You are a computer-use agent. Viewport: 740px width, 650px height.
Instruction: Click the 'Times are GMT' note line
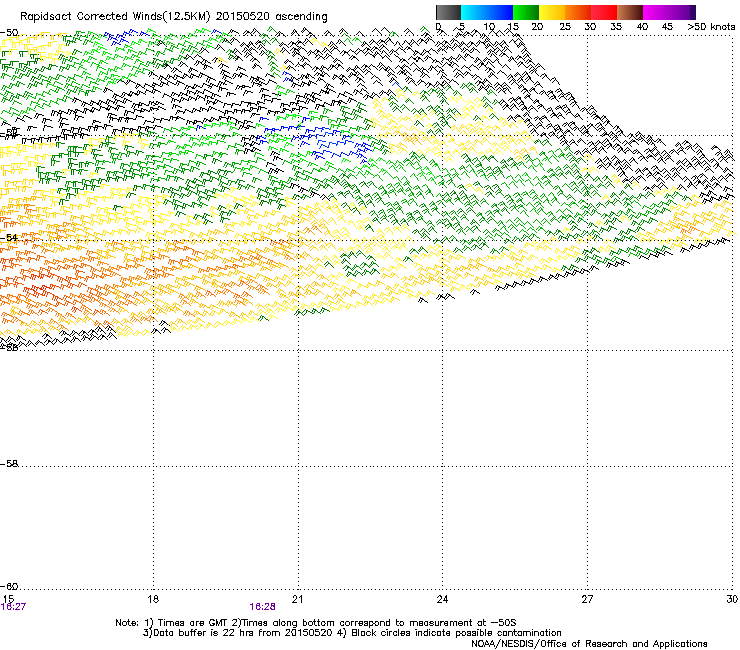click(x=316, y=623)
